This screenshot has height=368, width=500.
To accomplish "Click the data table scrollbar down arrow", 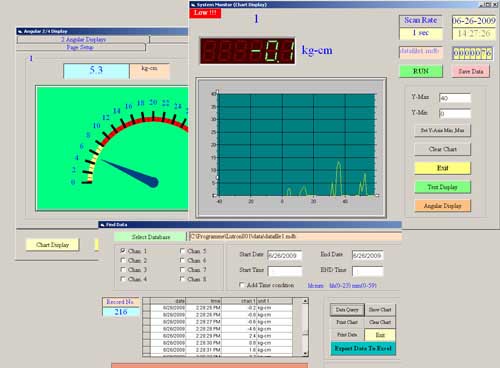I will (305, 354).
